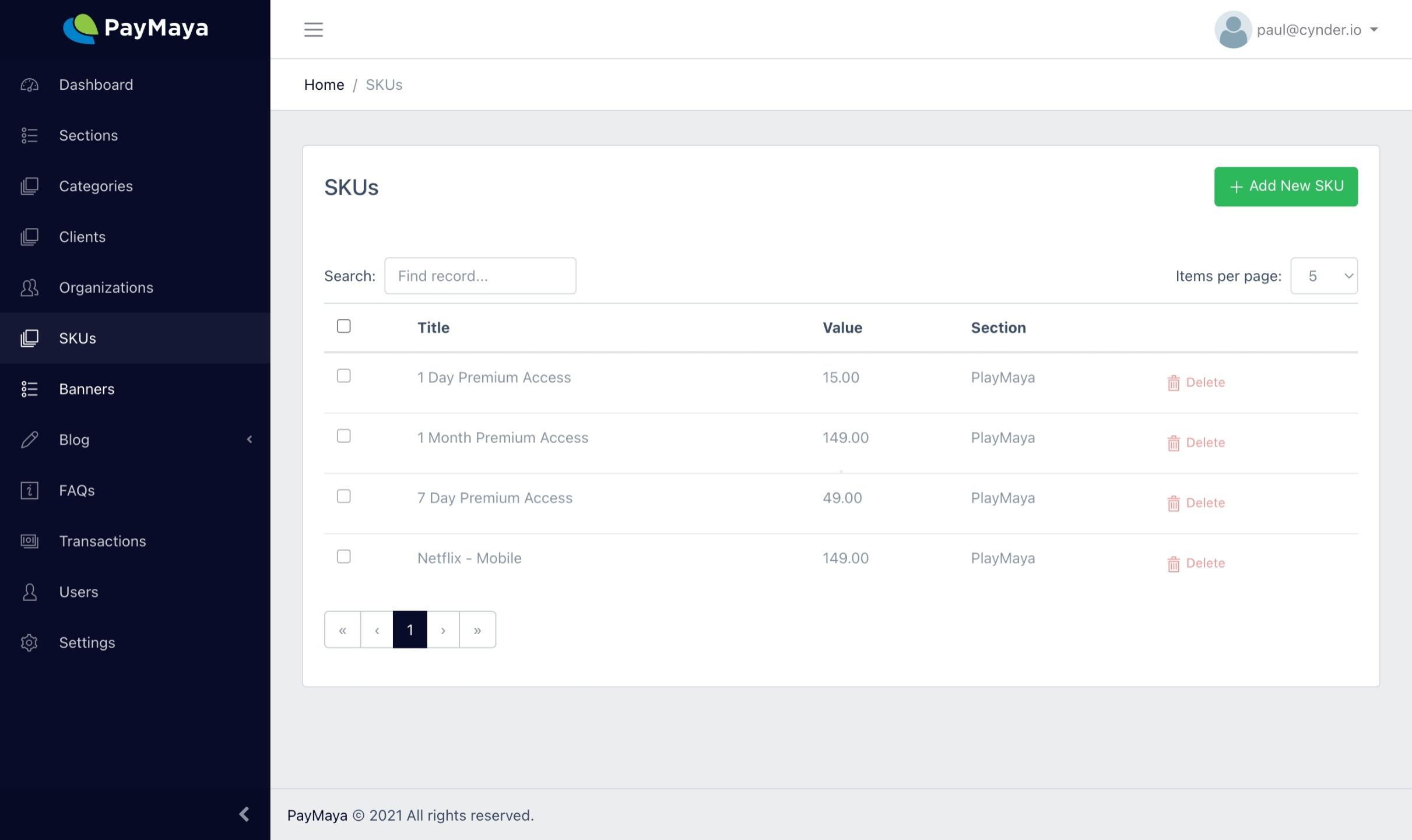Click trash icon for Netflix - Mobile
This screenshot has width=1412, height=840.
pos(1174,564)
